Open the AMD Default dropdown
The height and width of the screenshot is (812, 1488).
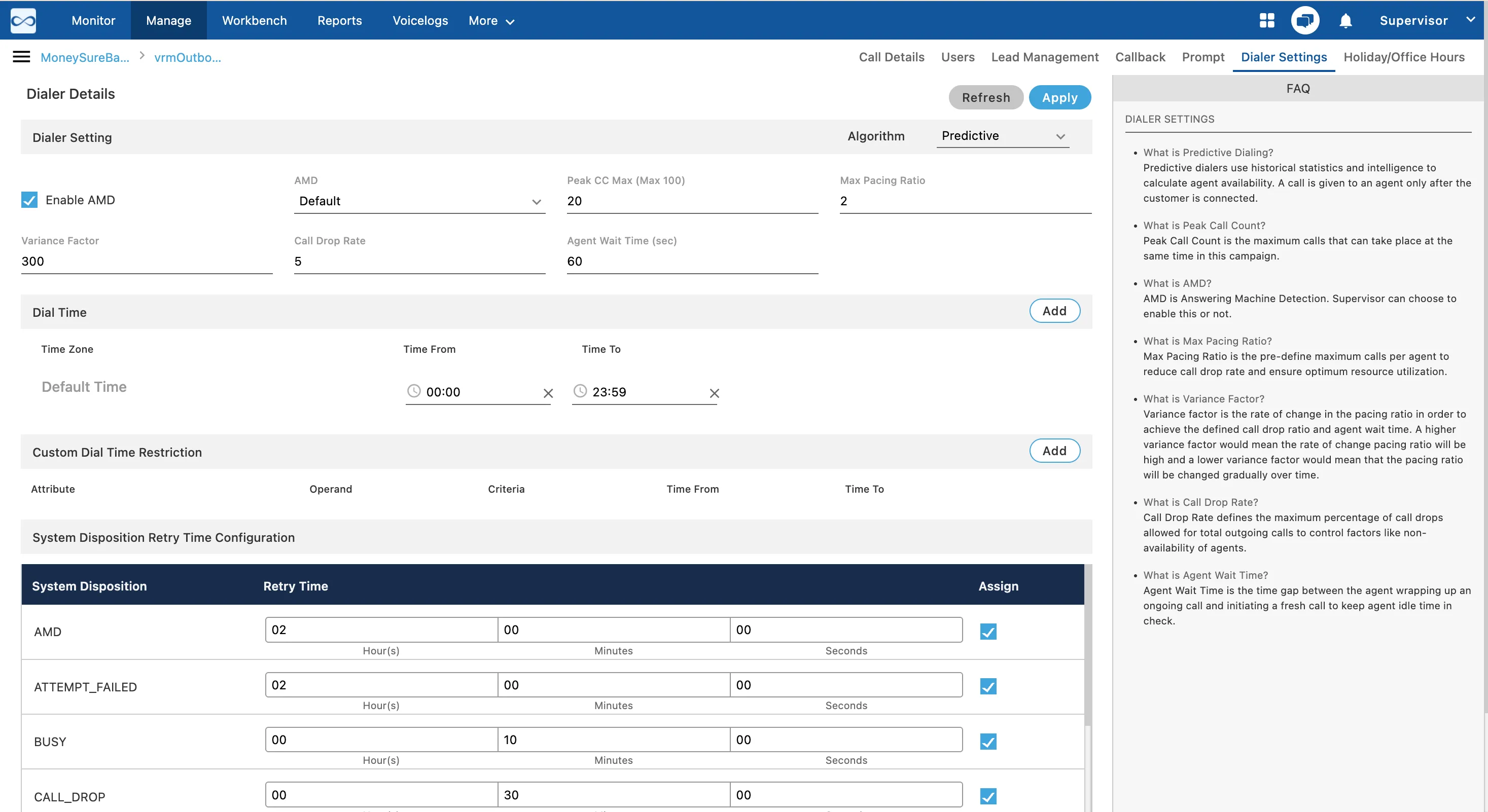[419, 201]
